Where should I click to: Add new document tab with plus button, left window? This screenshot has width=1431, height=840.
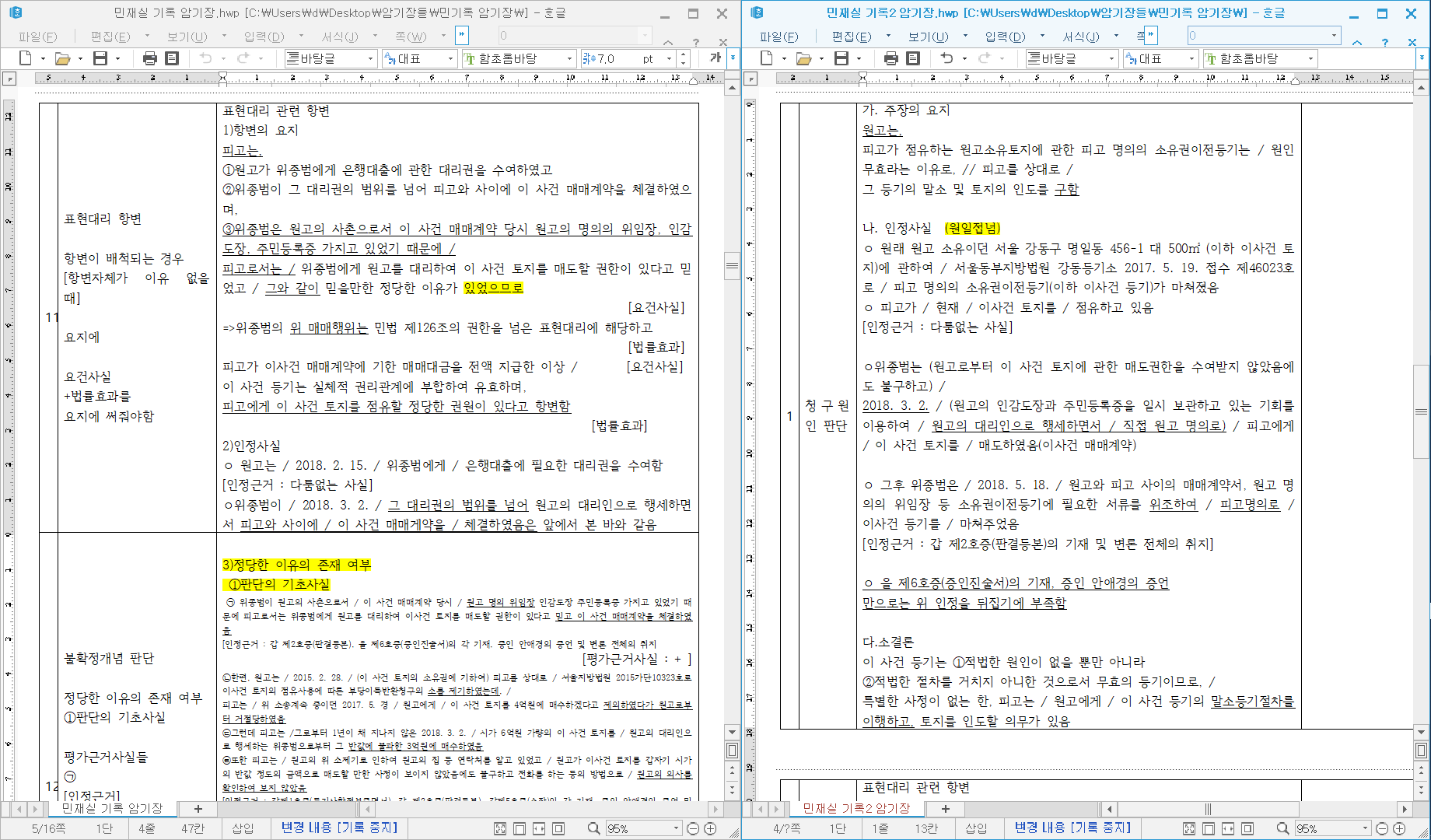[198, 809]
